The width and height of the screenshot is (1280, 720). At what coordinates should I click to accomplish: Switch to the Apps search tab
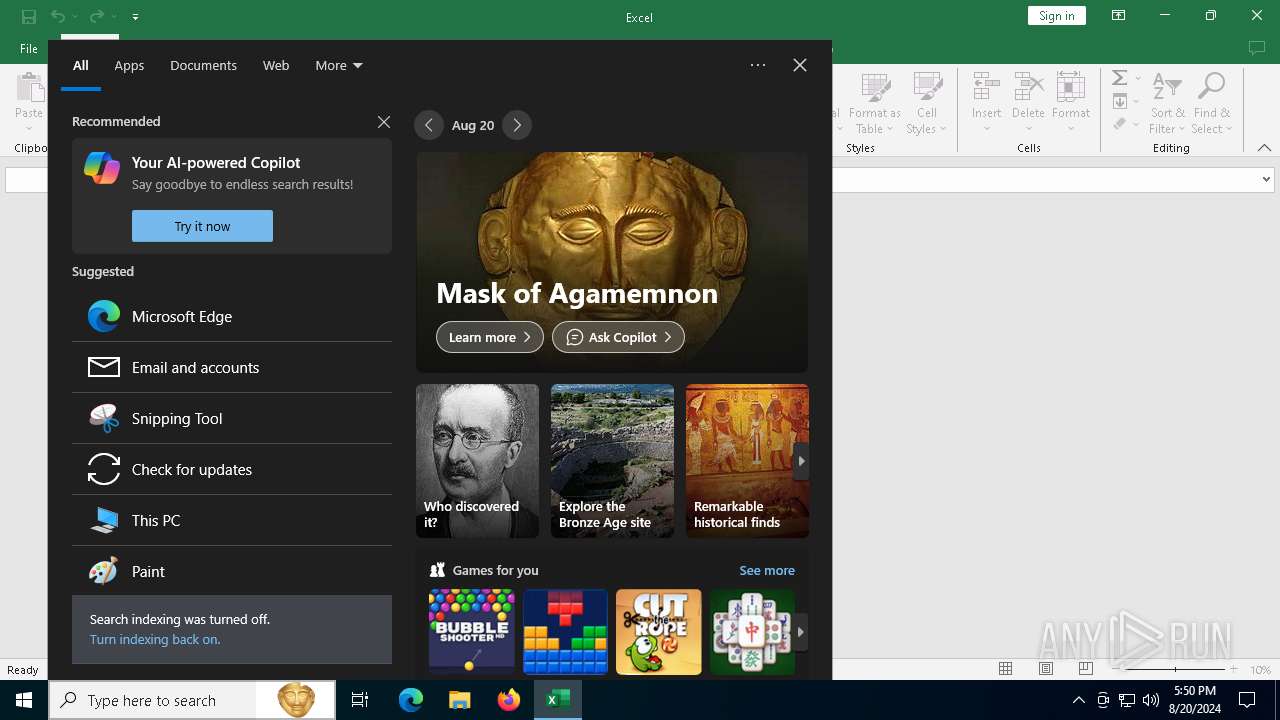coord(129,65)
